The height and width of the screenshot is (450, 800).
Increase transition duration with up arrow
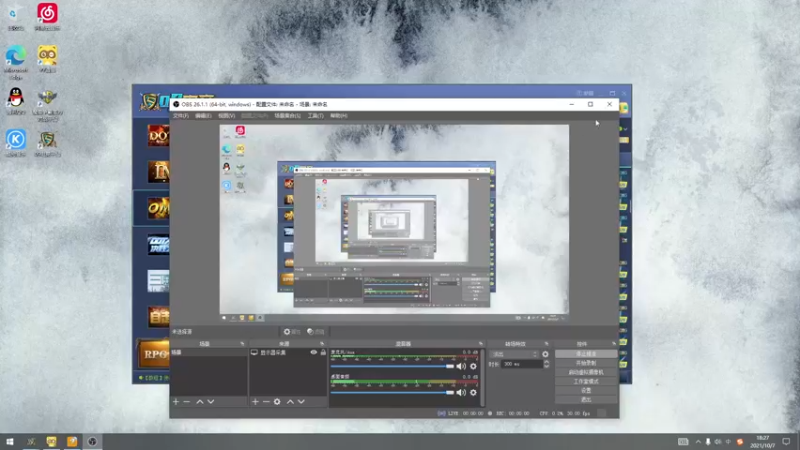[x=546, y=362]
